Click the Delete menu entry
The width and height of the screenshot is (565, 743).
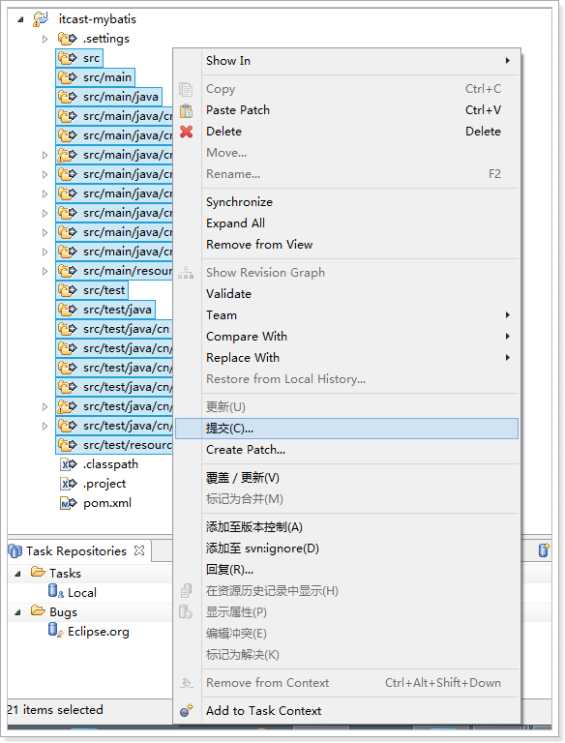tap(347, 131)
